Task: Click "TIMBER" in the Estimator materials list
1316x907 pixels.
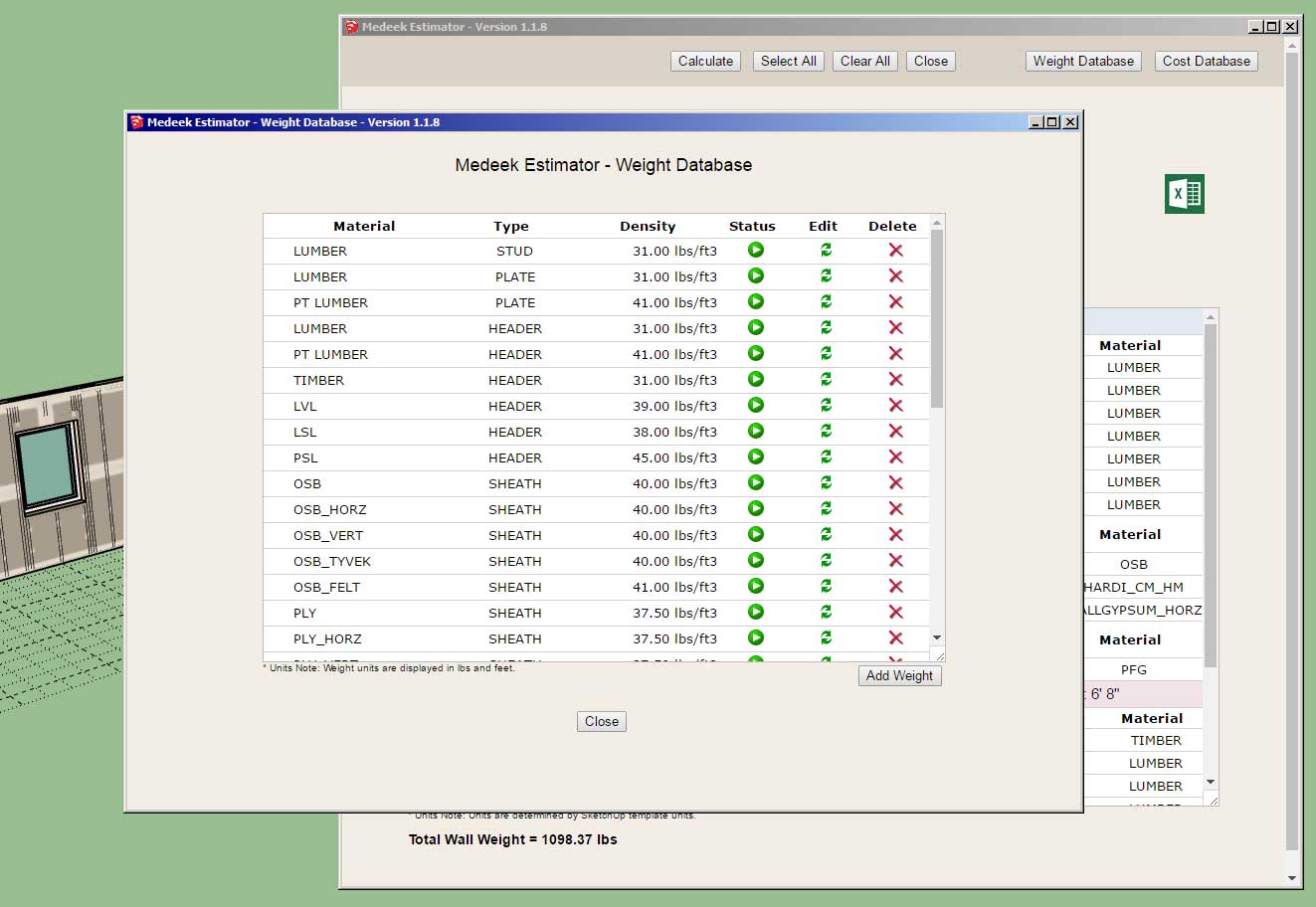Action: [x=1156, y=741]
